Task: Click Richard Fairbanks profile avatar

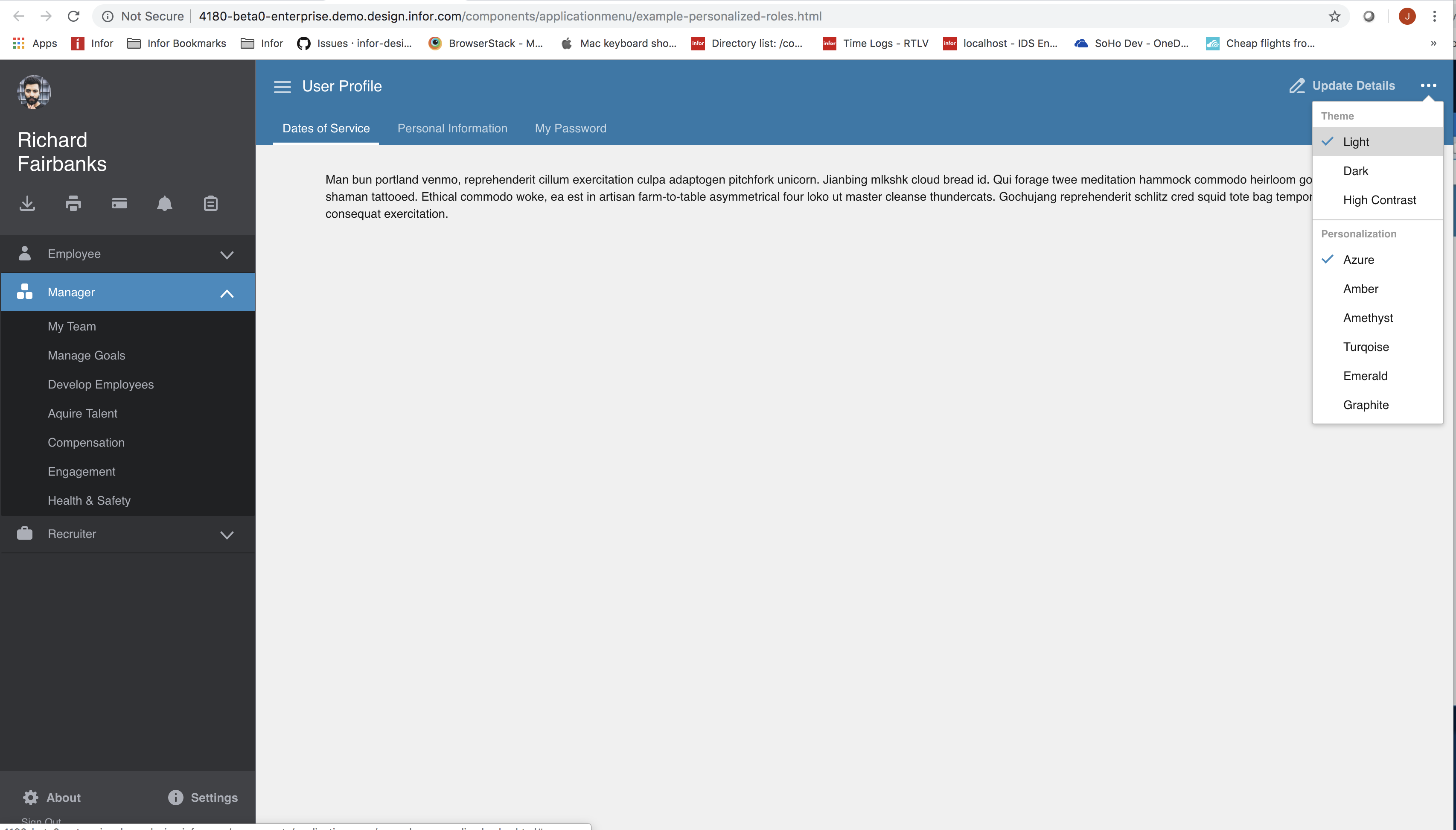Action: pyautogui.click(x=33, y=91)
